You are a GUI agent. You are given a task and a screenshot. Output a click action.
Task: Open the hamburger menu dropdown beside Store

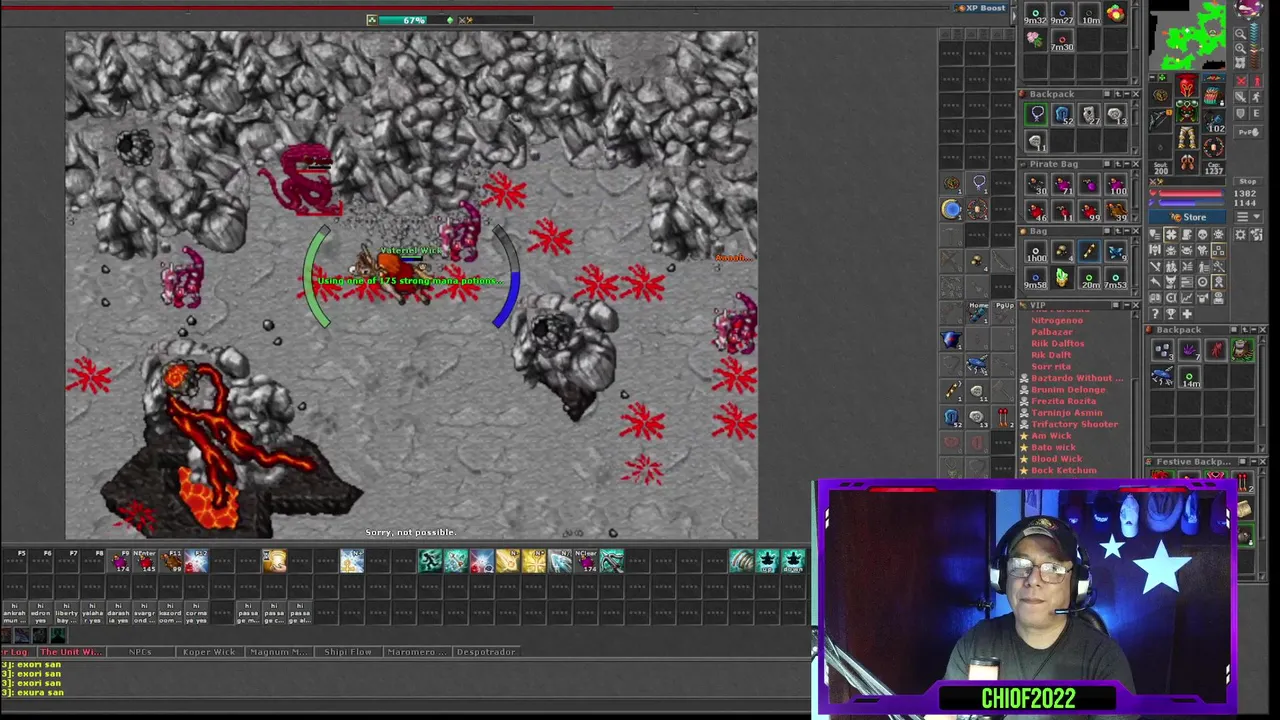tap(1248, 217)
